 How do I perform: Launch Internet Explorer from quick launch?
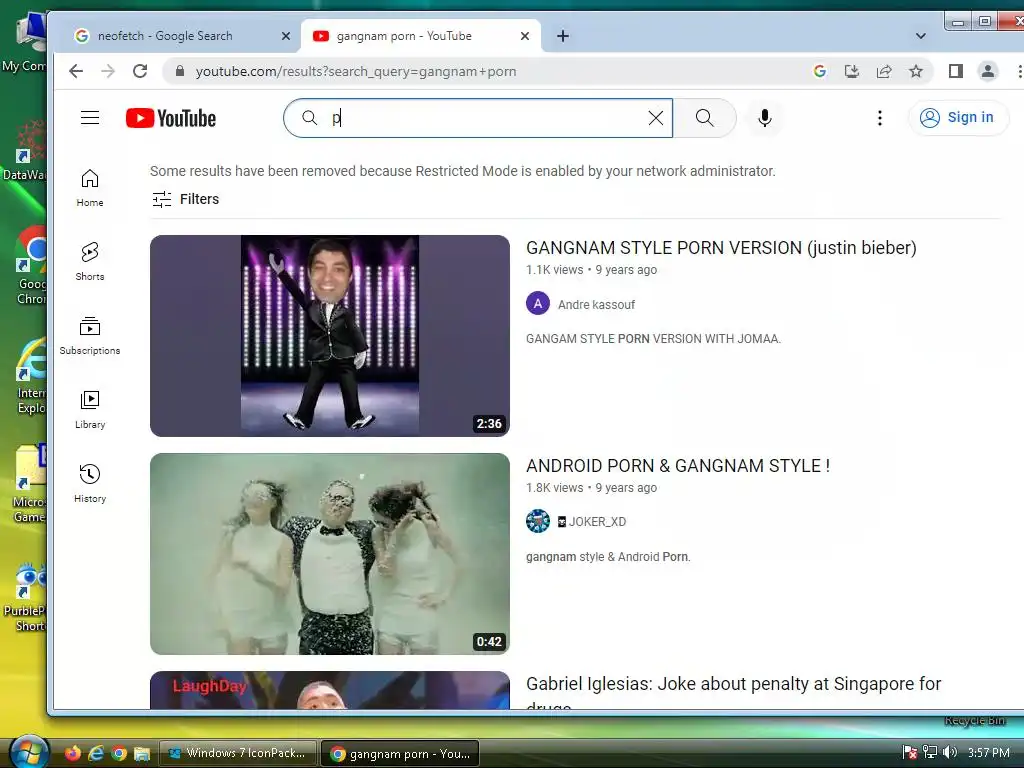click(96, 754)
